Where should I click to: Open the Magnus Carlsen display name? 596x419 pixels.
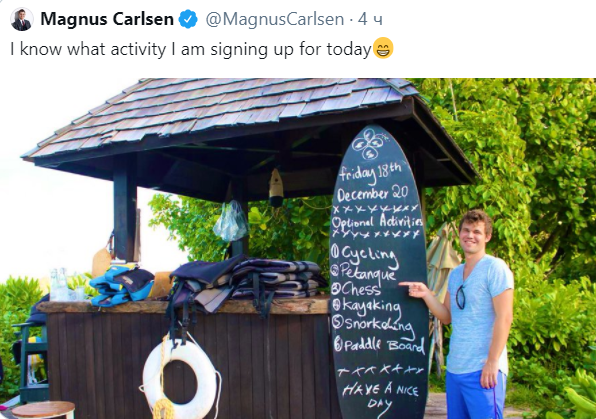107,19
